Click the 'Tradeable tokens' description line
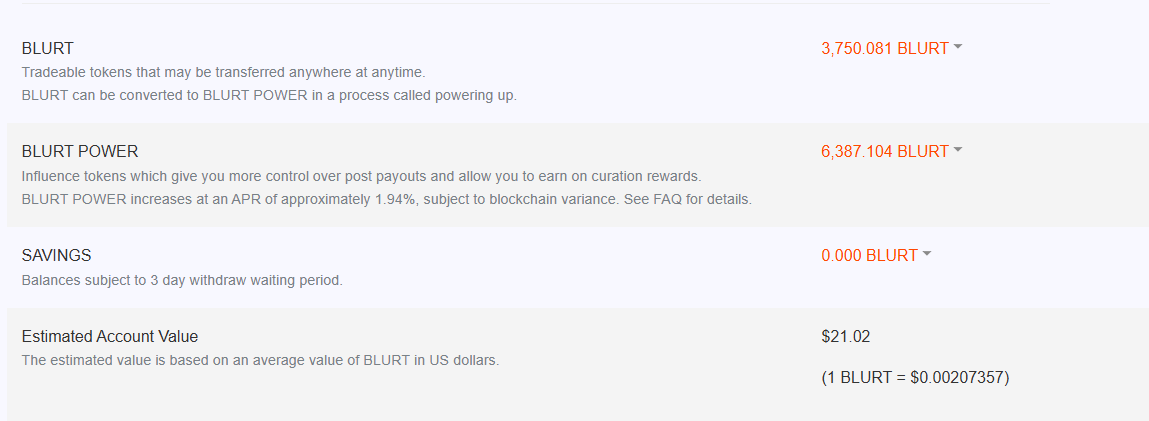Image resolution: width=1149 pixels, height=421 pixels. 223,73
